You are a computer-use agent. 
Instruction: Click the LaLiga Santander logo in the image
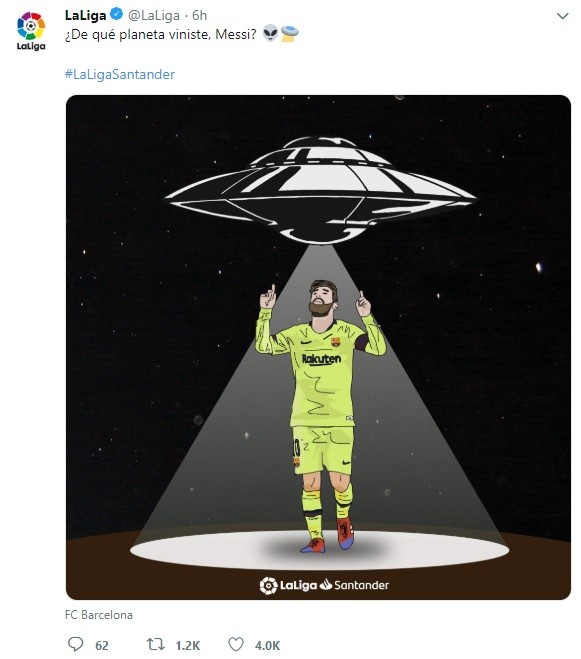324,585
